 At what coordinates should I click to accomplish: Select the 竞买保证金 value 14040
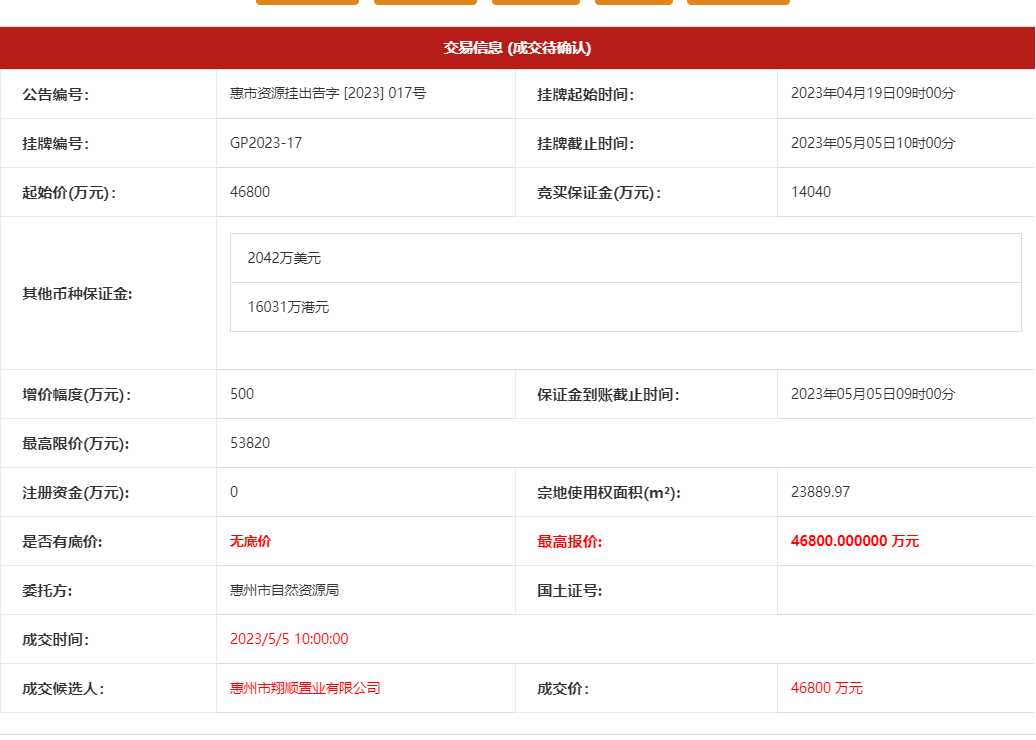coord(811,192)
